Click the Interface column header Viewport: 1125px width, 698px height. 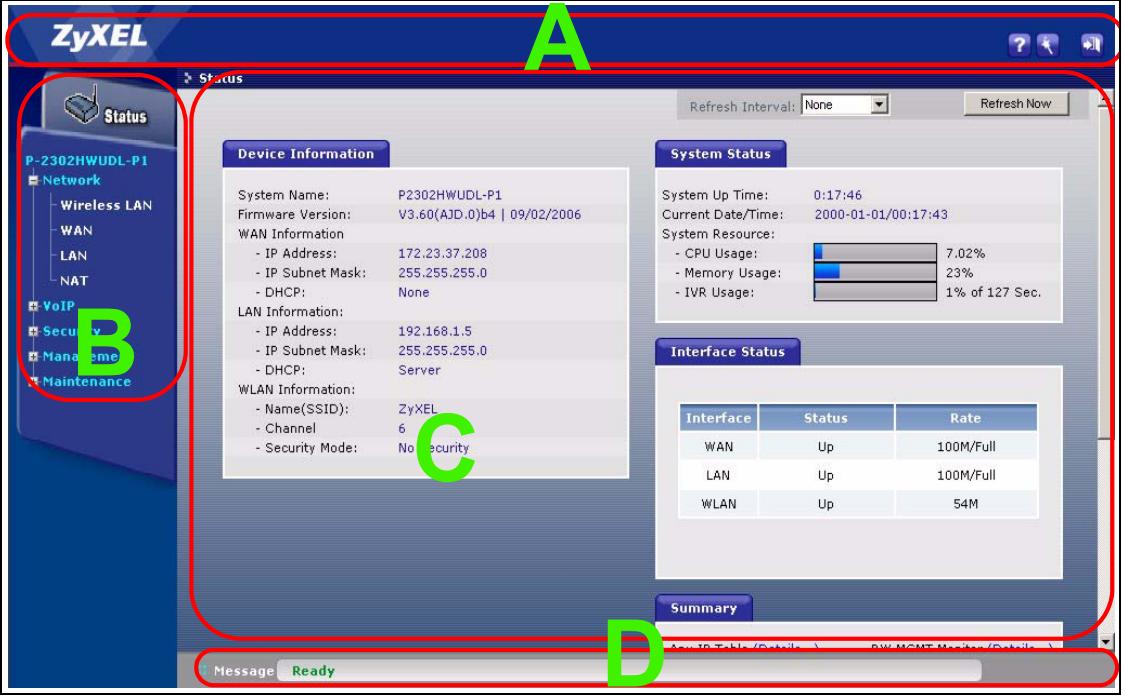pyautogui.click(x=718, y=418)
